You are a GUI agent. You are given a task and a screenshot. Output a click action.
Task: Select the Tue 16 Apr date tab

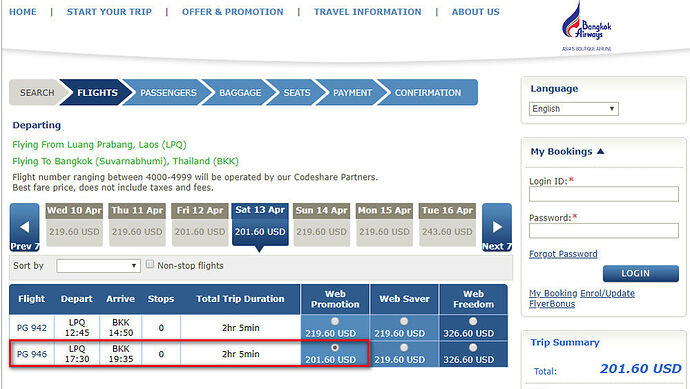[447, 224]
